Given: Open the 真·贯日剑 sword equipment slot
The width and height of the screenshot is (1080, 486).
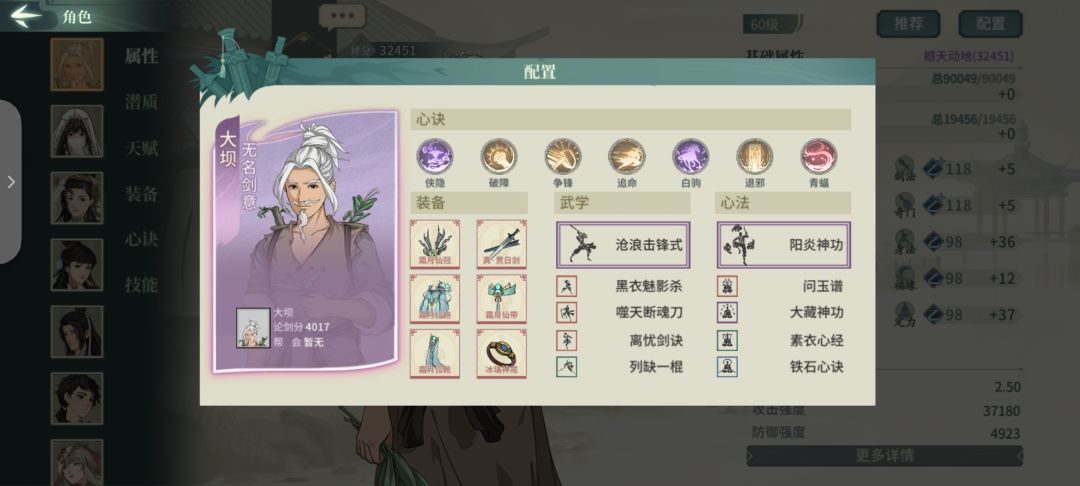Looking at the screenshot, I should click(x=501, y=244).
